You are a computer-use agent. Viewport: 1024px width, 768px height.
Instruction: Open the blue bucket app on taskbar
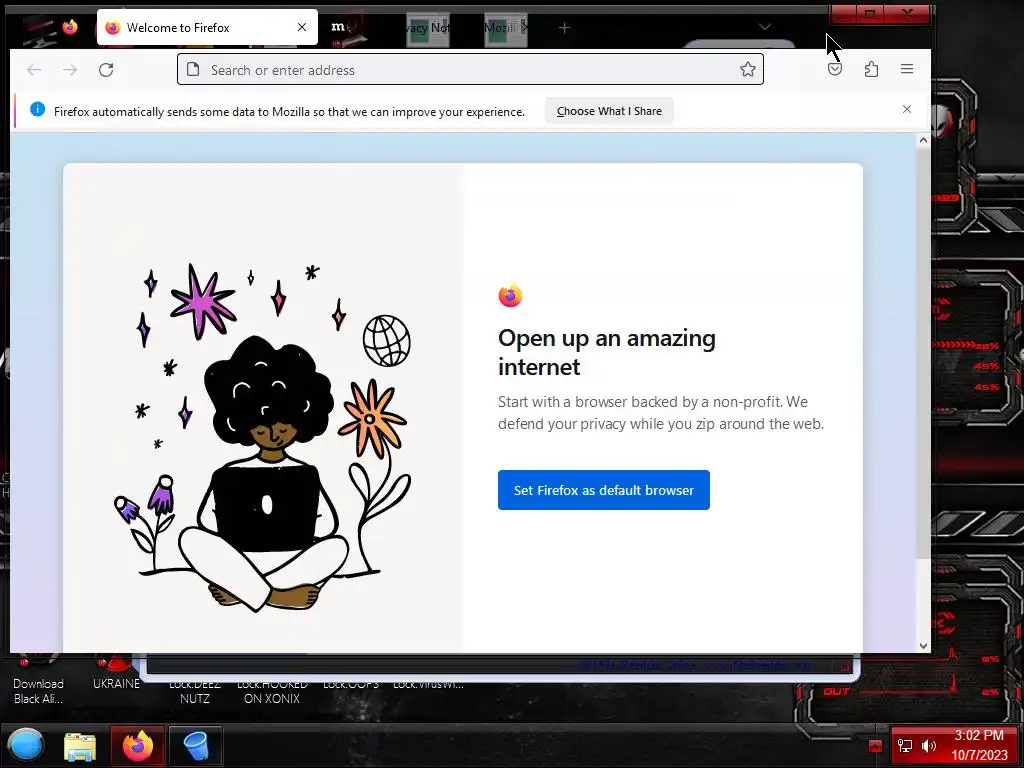point(195,746)
